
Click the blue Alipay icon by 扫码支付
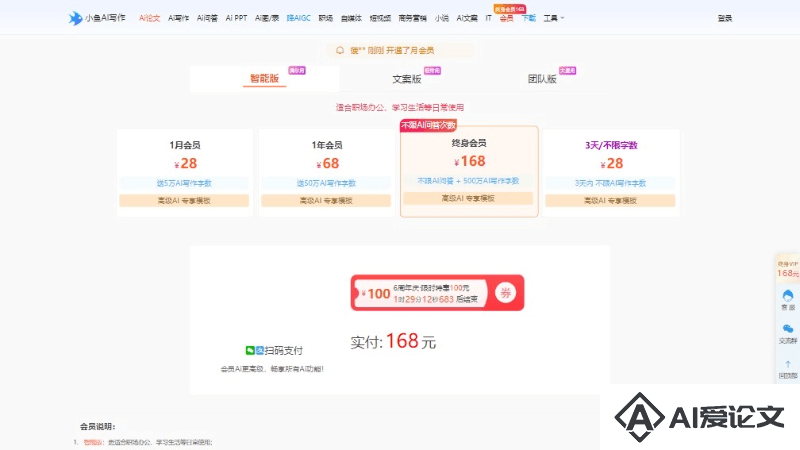[260, 350]
